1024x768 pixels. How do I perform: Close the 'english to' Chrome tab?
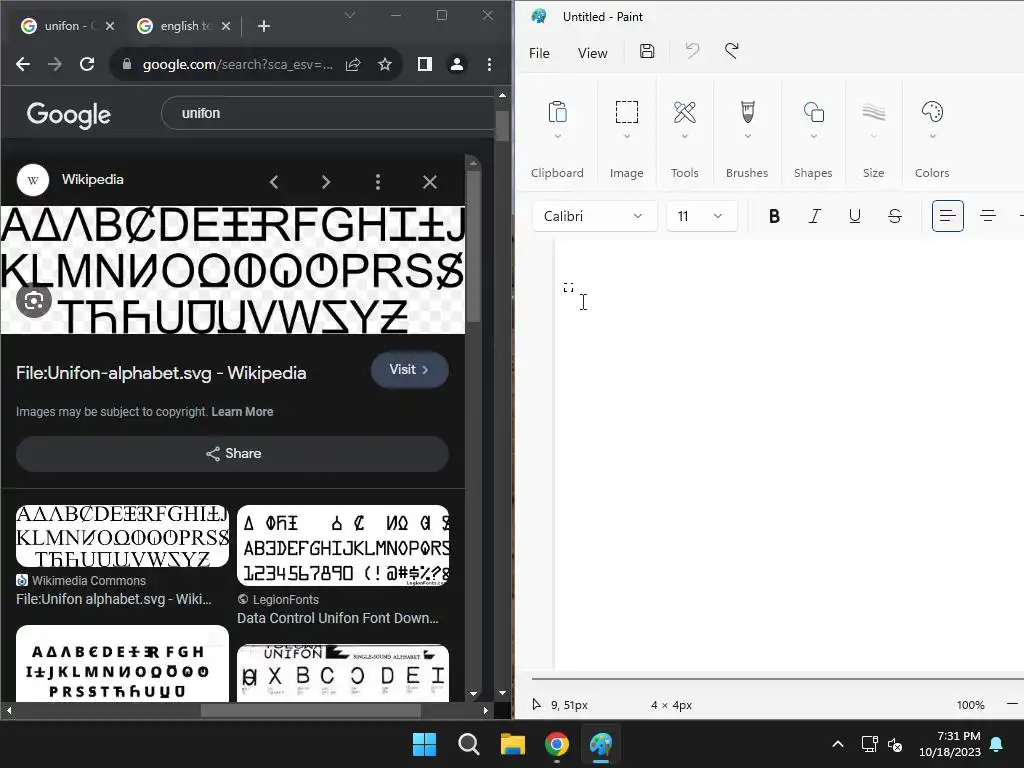click(226, 26)
